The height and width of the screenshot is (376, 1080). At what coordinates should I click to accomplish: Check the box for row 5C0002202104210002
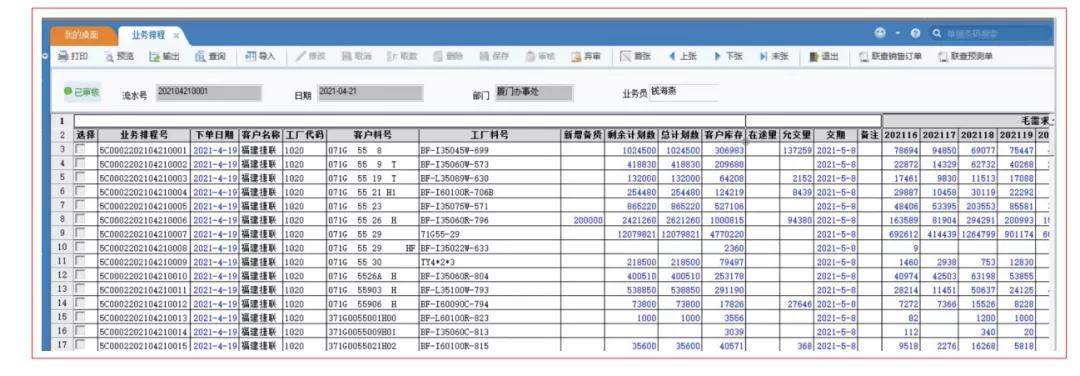click(81, 164)
